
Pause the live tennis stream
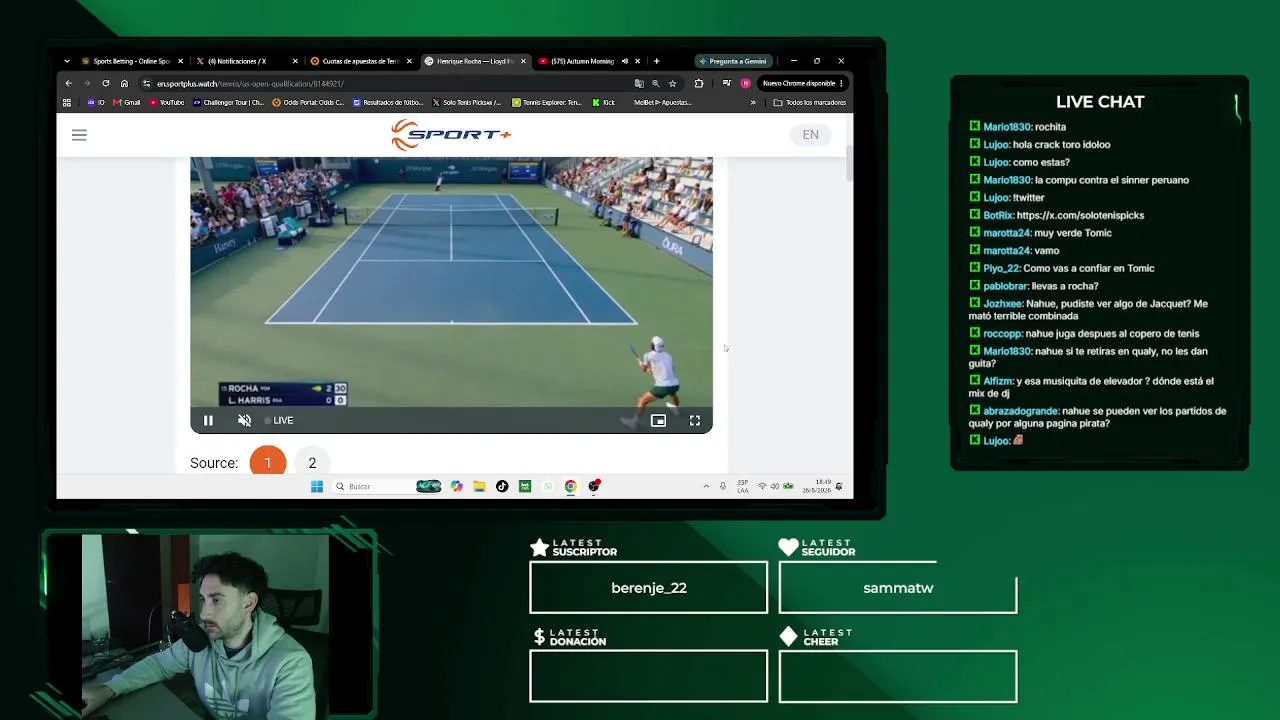coord(208,421)
